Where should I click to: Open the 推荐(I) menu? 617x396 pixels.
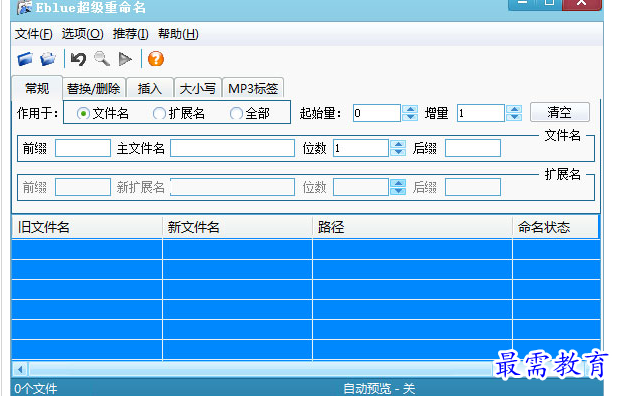[x=130, y=34]
